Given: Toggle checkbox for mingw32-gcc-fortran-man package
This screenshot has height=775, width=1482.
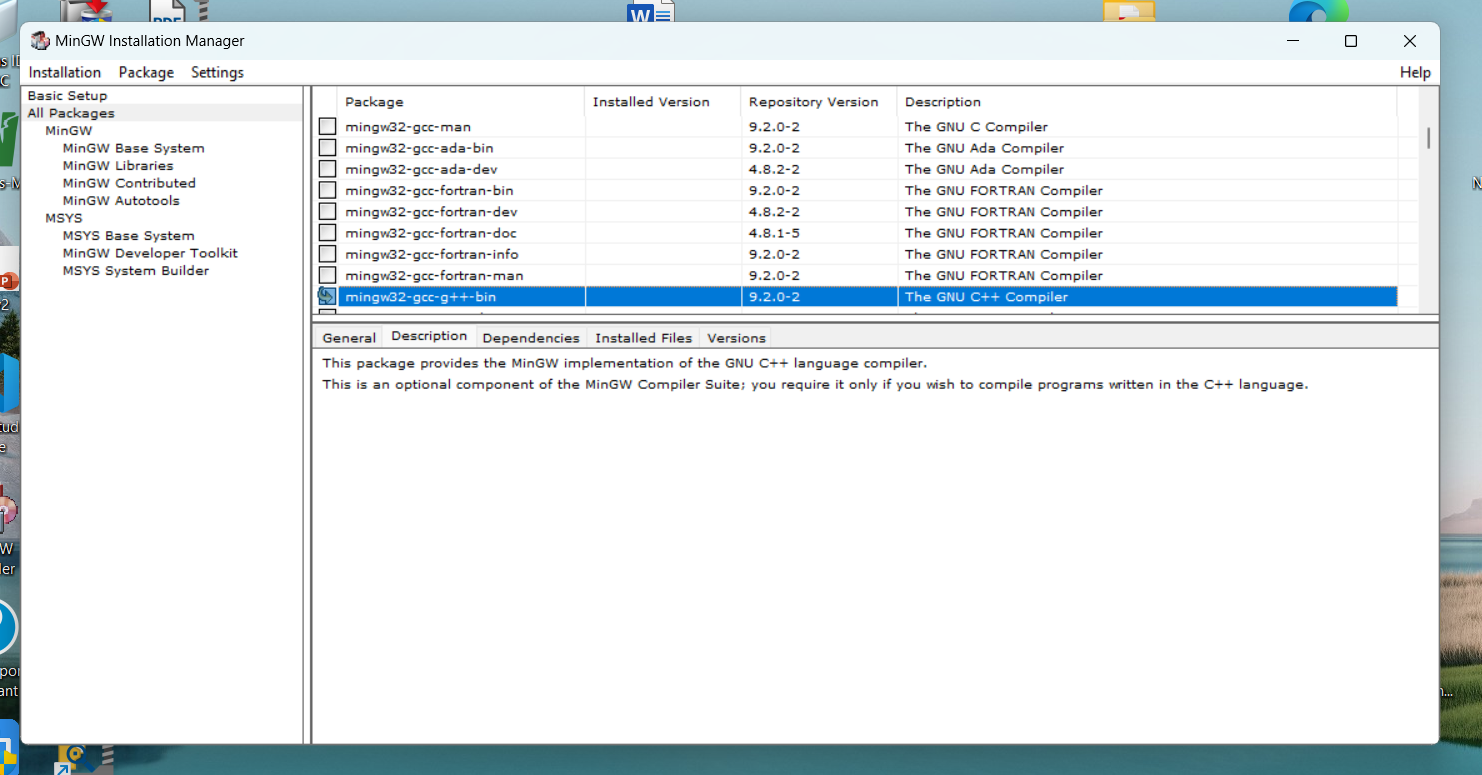Looking at the screenshot, I should [x=327, y=275].
